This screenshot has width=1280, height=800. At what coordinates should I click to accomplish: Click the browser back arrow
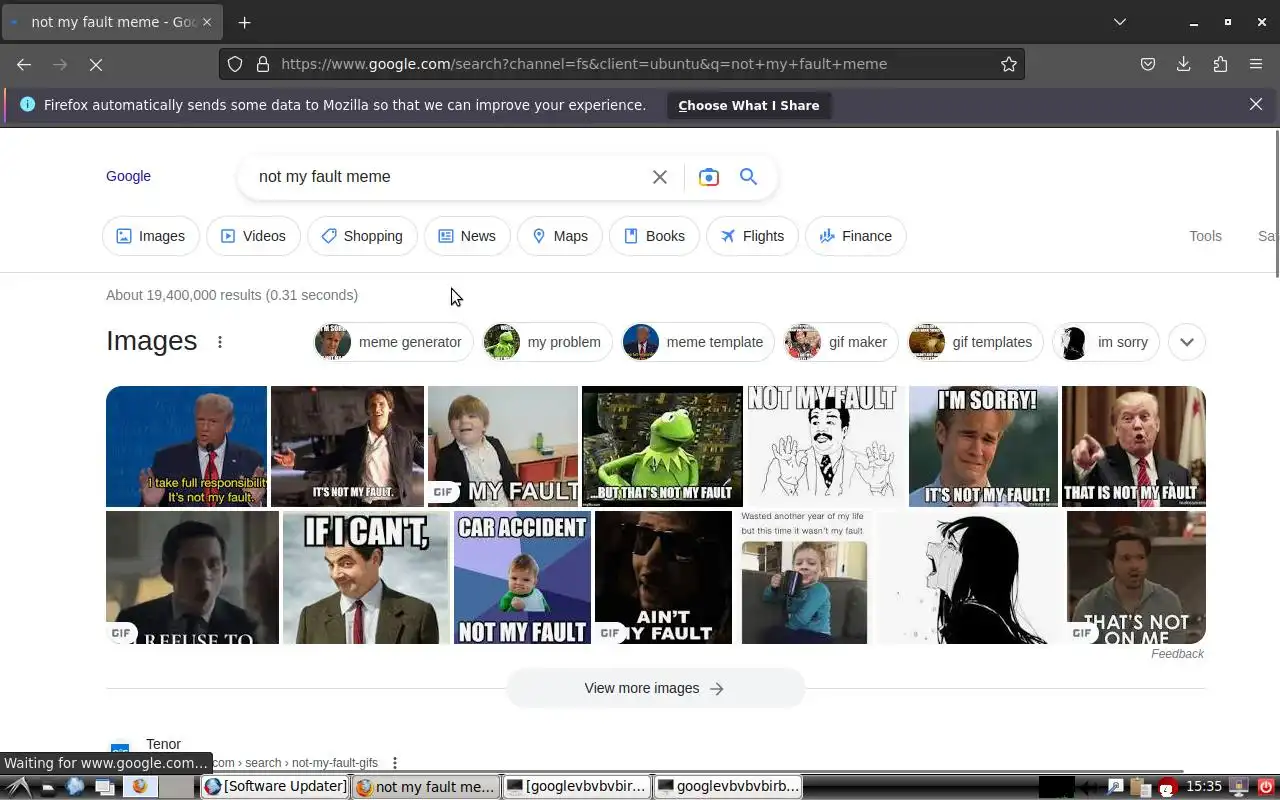click(24, 64)
